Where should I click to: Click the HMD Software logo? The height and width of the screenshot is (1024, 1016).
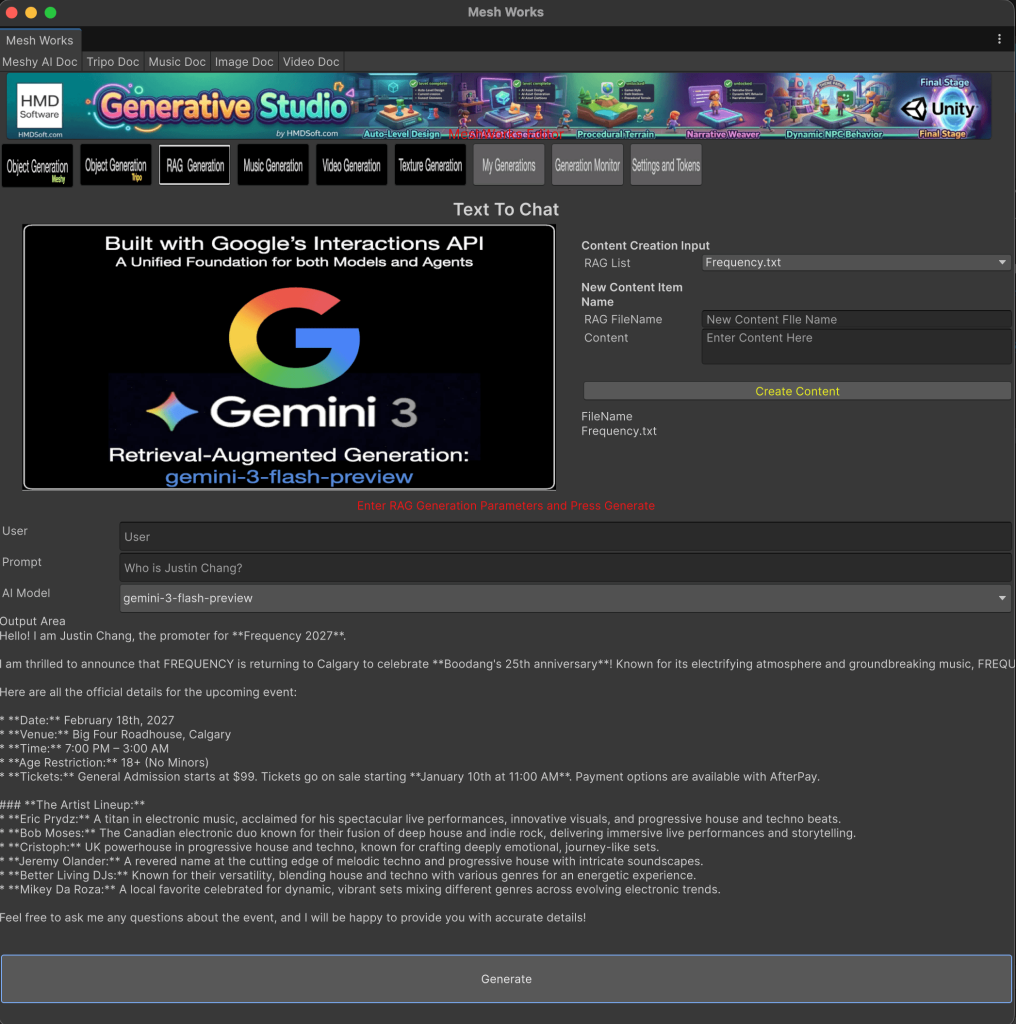pos(39,106)
